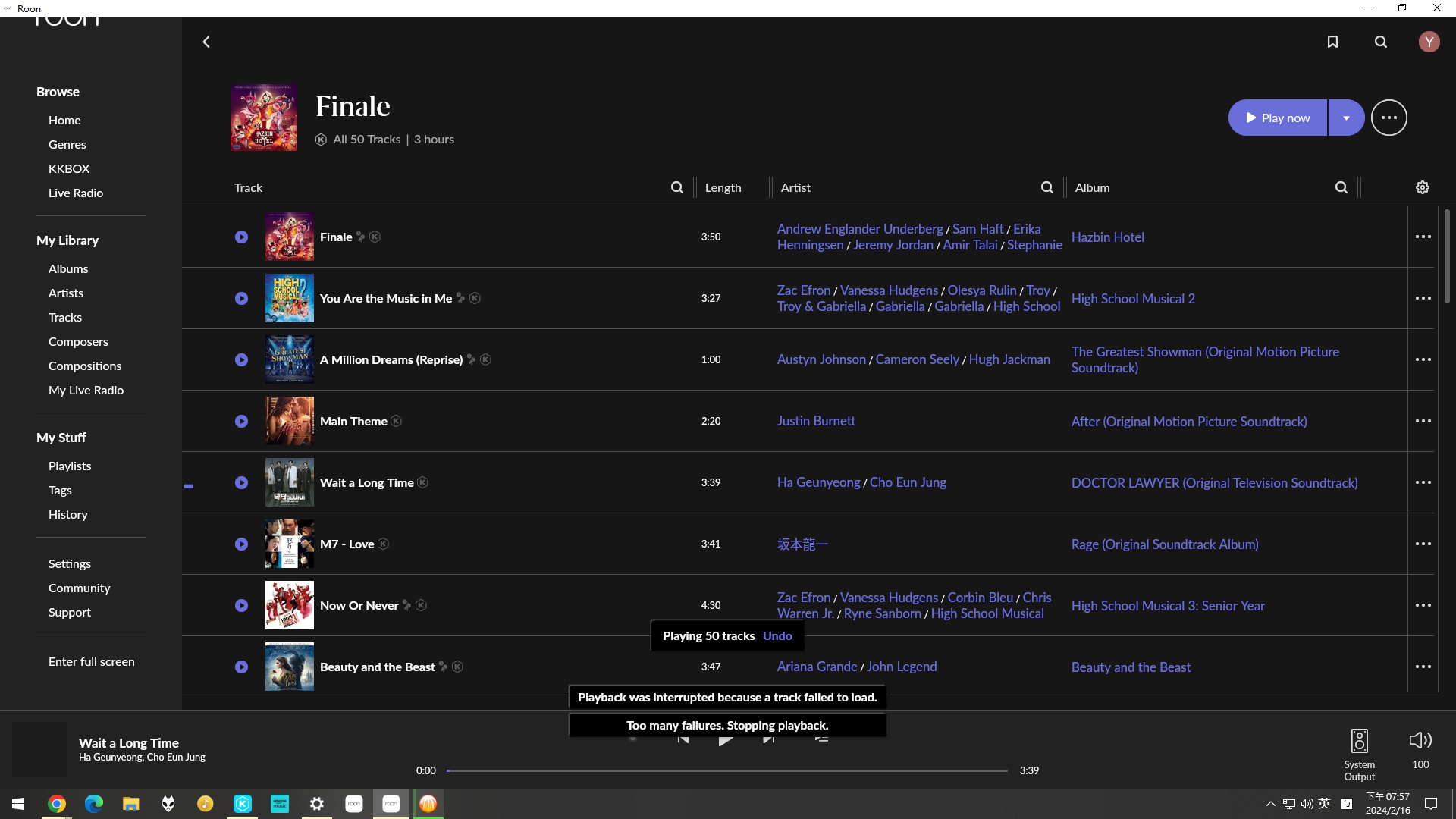
Task: Play the Finale track row
Action: (x=241, y=237)
